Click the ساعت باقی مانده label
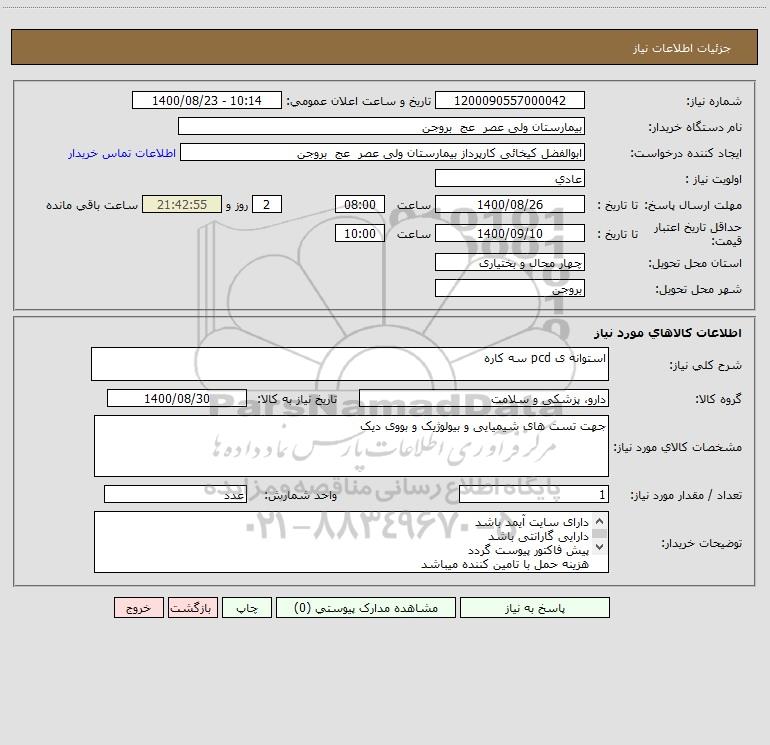770x745 pixels. 92,205
